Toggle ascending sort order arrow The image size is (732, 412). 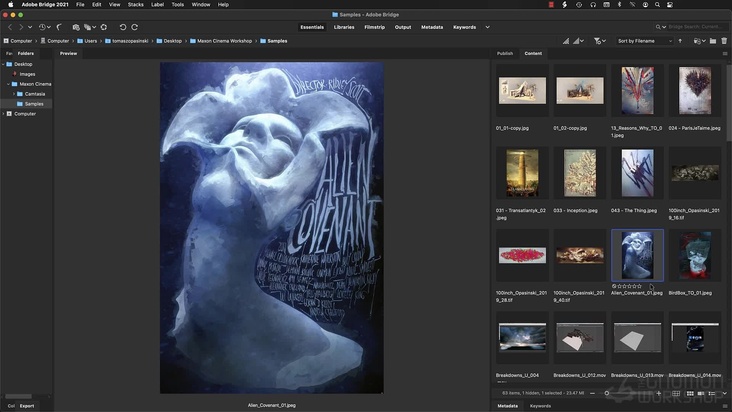pyautogui.click(x=681, y=41)
